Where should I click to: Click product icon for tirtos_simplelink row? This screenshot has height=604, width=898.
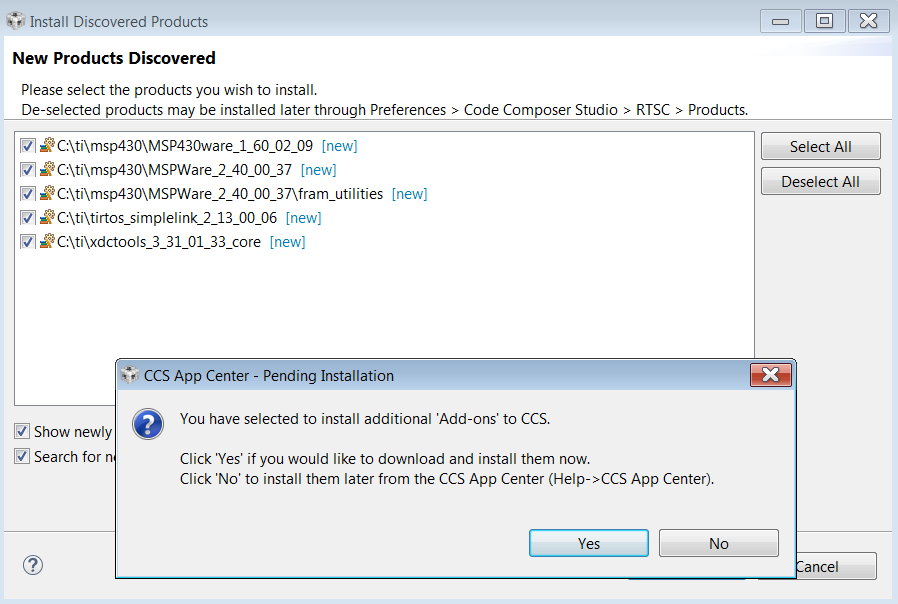click(47, 218)
